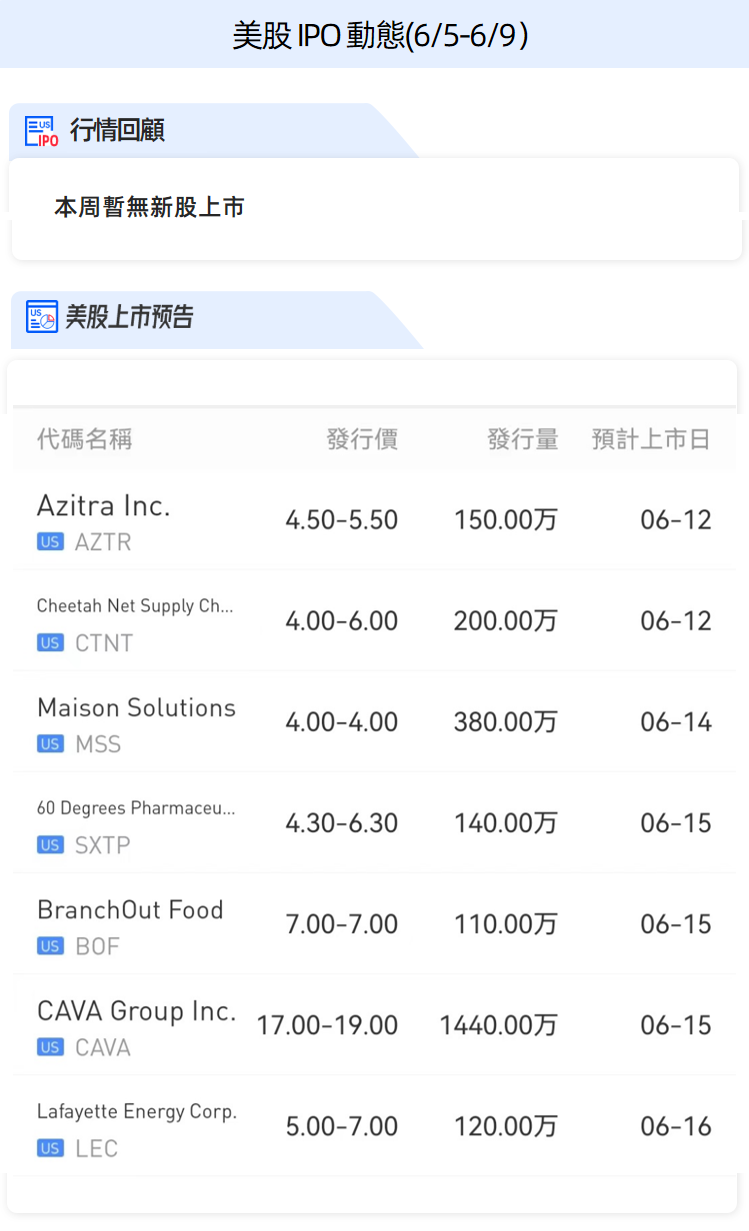This screenshot has height=1231, width=749.
Task: Select the Maison Solutions stock name
Action: tap(136, 708)
